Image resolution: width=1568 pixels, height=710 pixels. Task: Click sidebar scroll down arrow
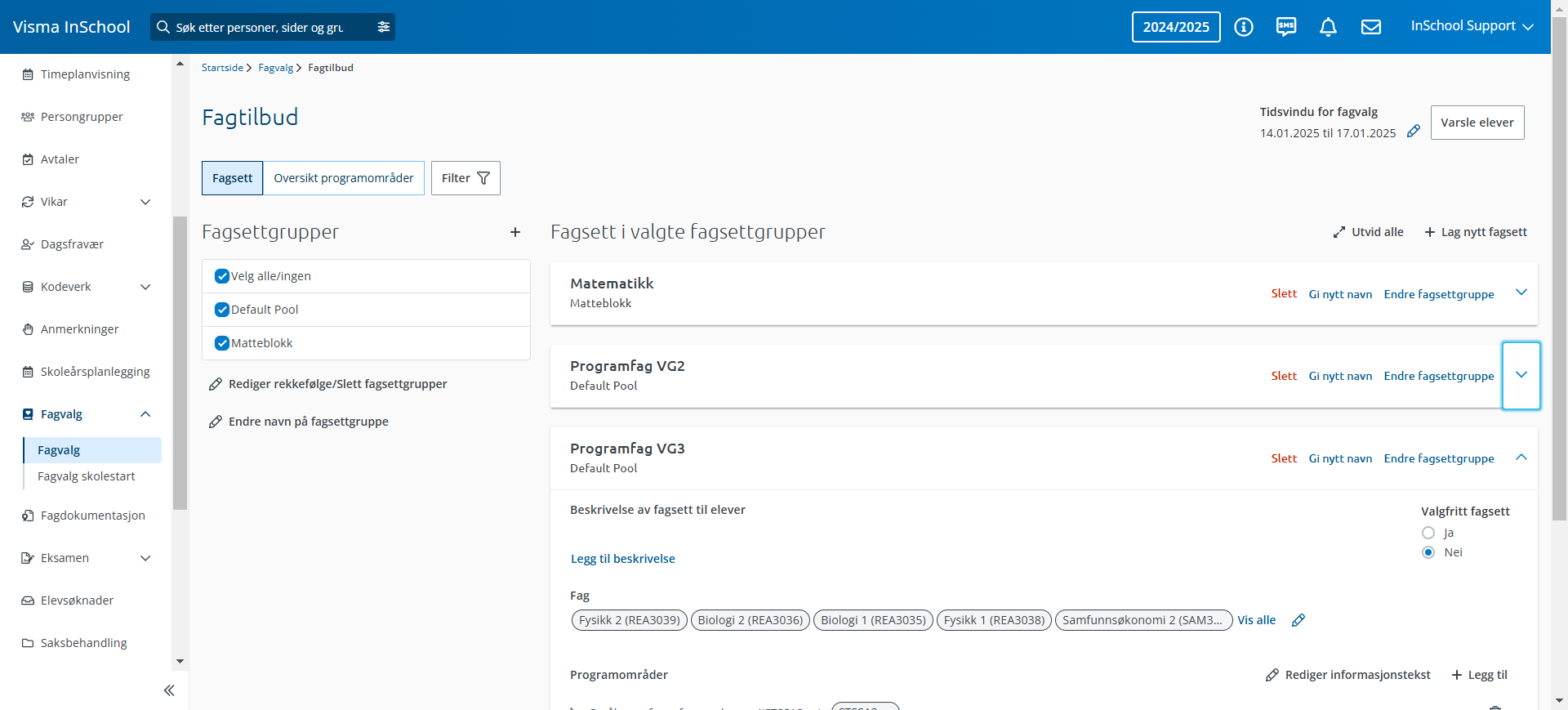(x=180, y=662)
